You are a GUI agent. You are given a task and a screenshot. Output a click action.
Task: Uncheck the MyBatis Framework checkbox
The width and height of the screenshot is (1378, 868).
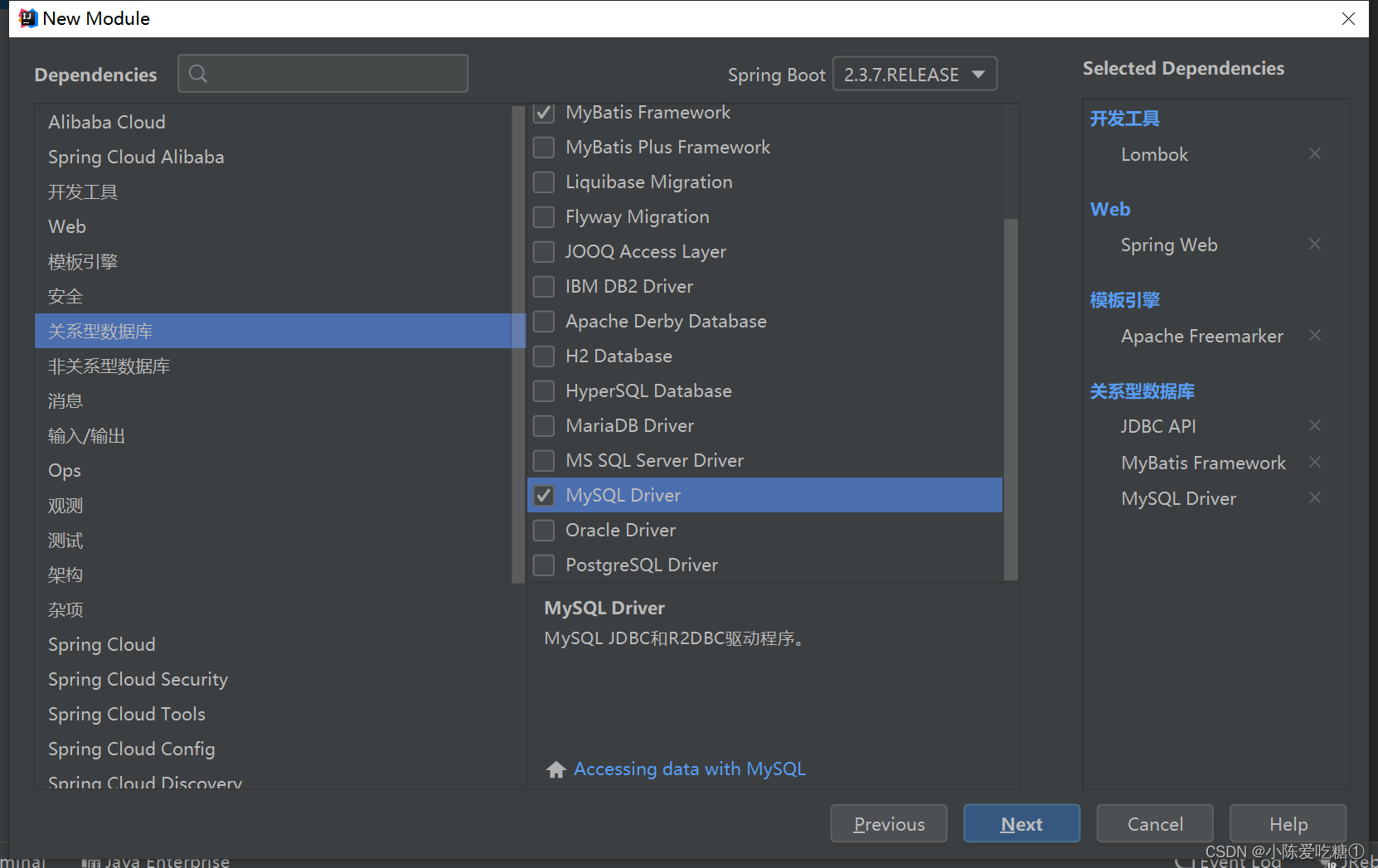coord(544,113)
